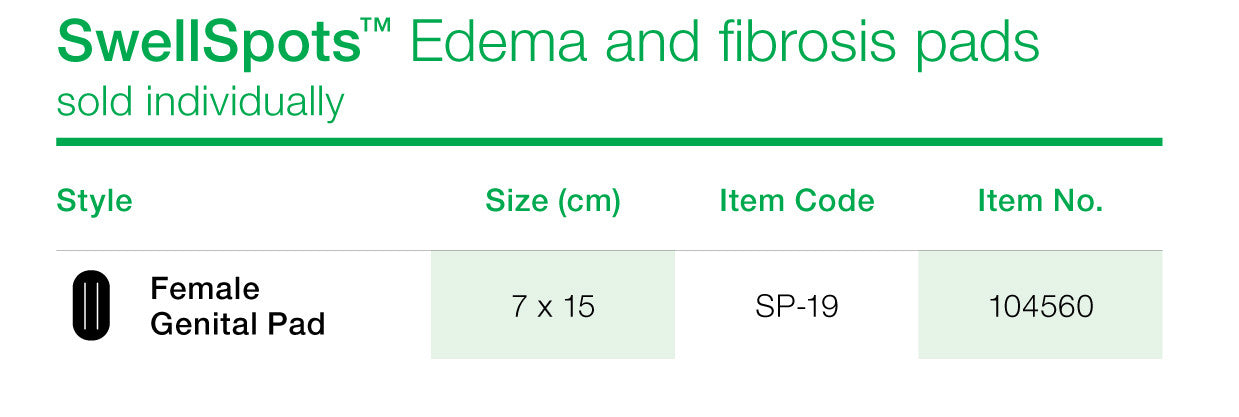The height and width of the screenshot is (417, 1239).
Task: Click the 'Genital Pad' text line
Action: point(238,324)
